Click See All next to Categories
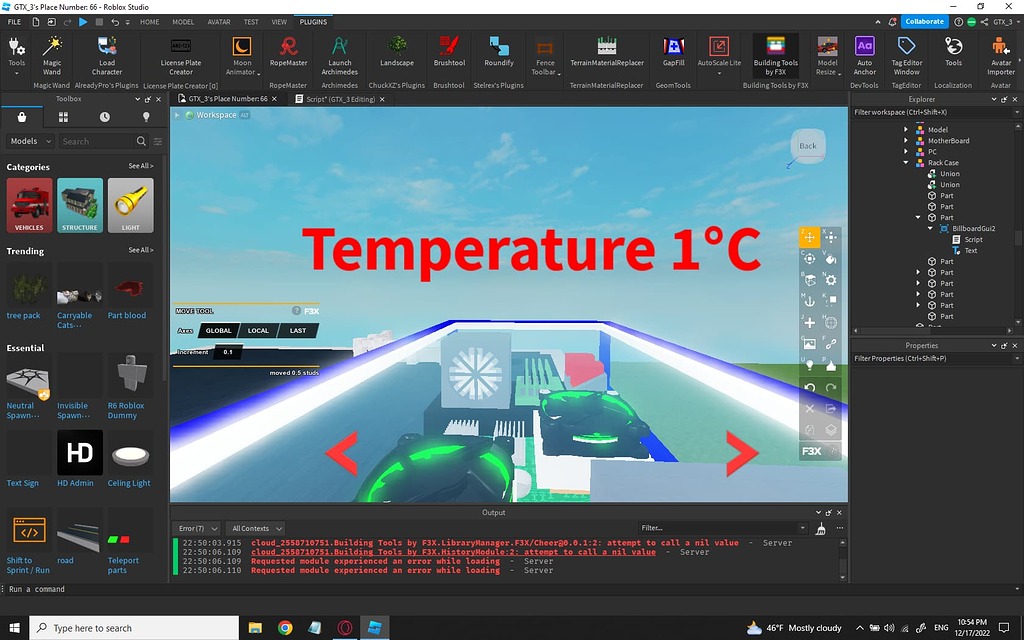 (141, 166)
